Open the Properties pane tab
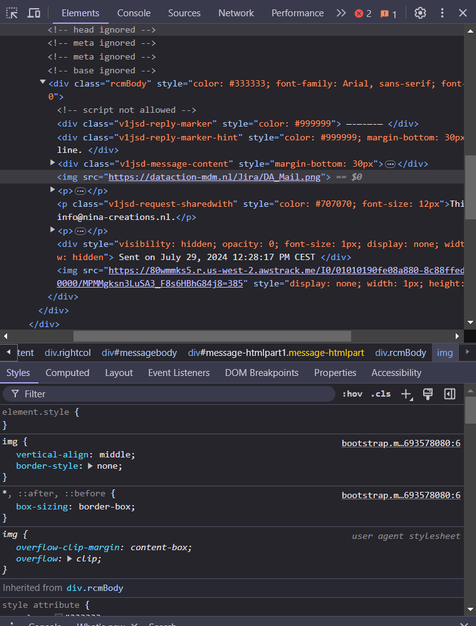This screenshot has width=476, height=626. [x=335, y=373]
